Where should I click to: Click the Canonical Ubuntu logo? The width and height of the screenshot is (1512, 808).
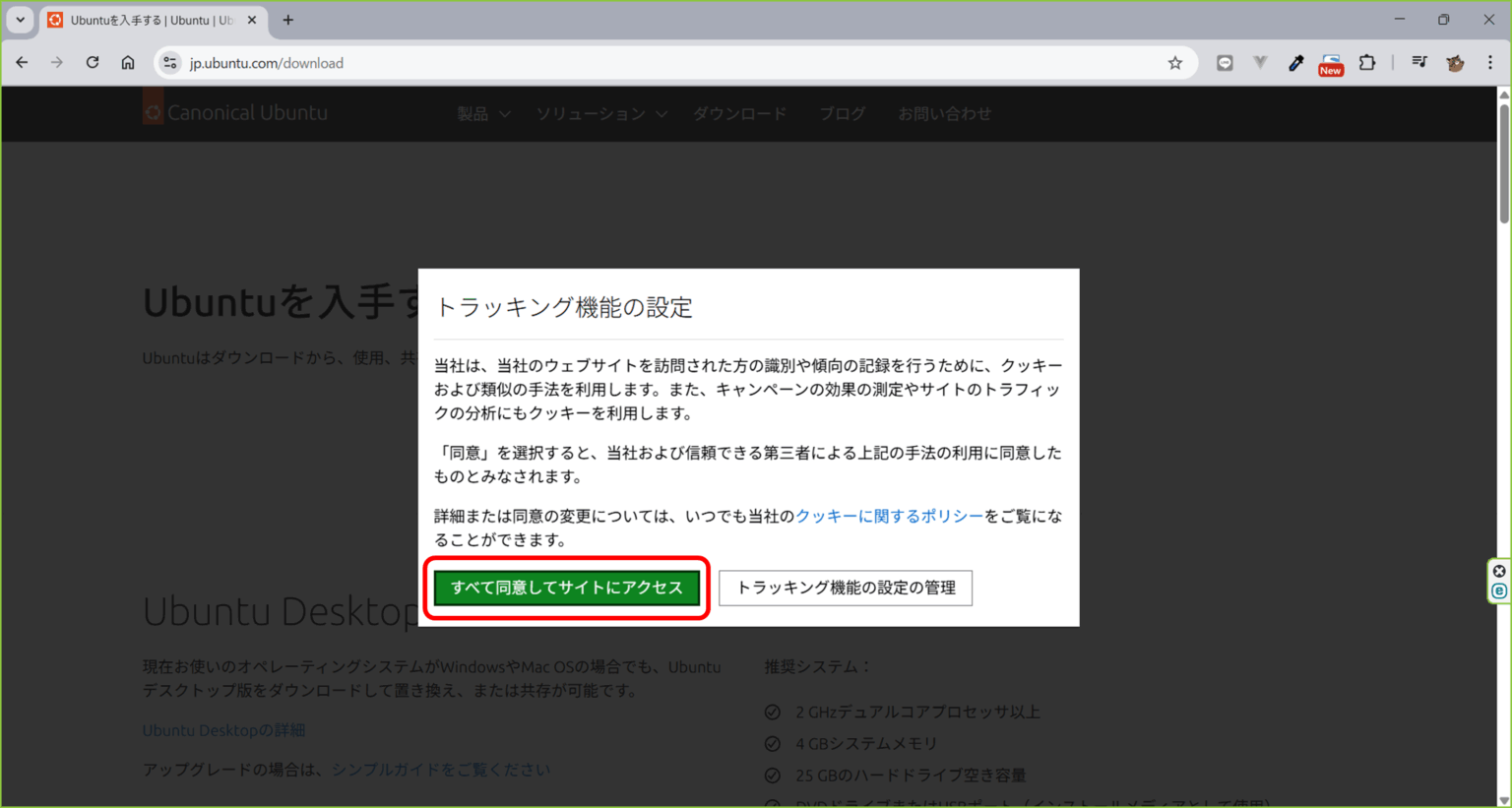(235, 112)
